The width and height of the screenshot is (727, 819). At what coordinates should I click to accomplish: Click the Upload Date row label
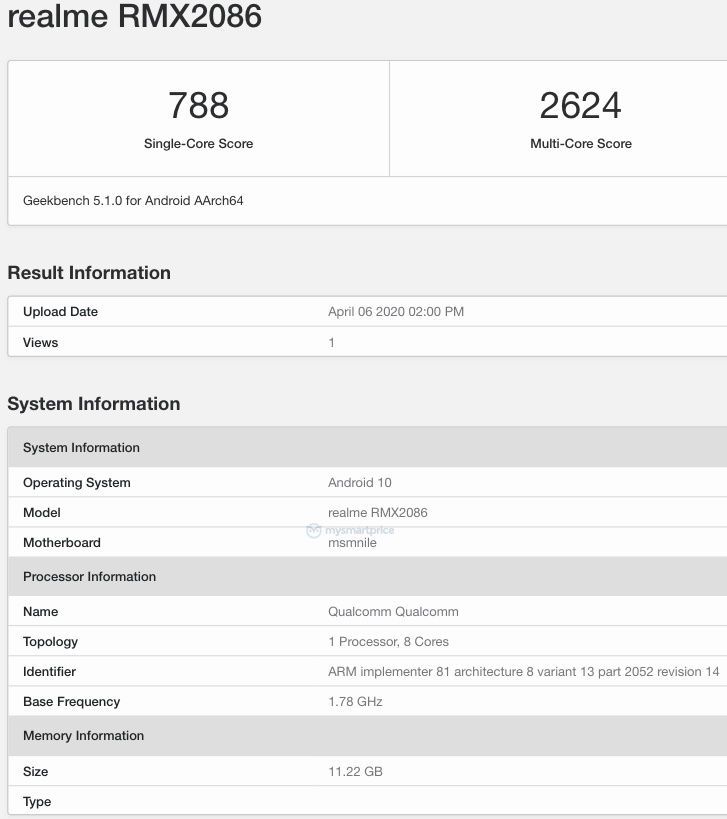[61, 312]
